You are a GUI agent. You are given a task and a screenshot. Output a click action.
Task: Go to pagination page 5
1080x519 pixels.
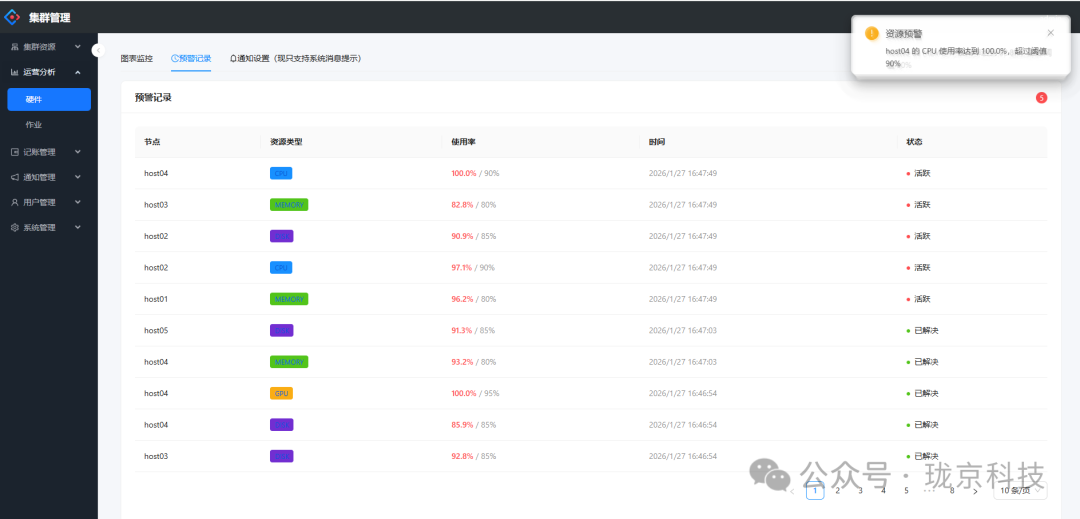906,491
